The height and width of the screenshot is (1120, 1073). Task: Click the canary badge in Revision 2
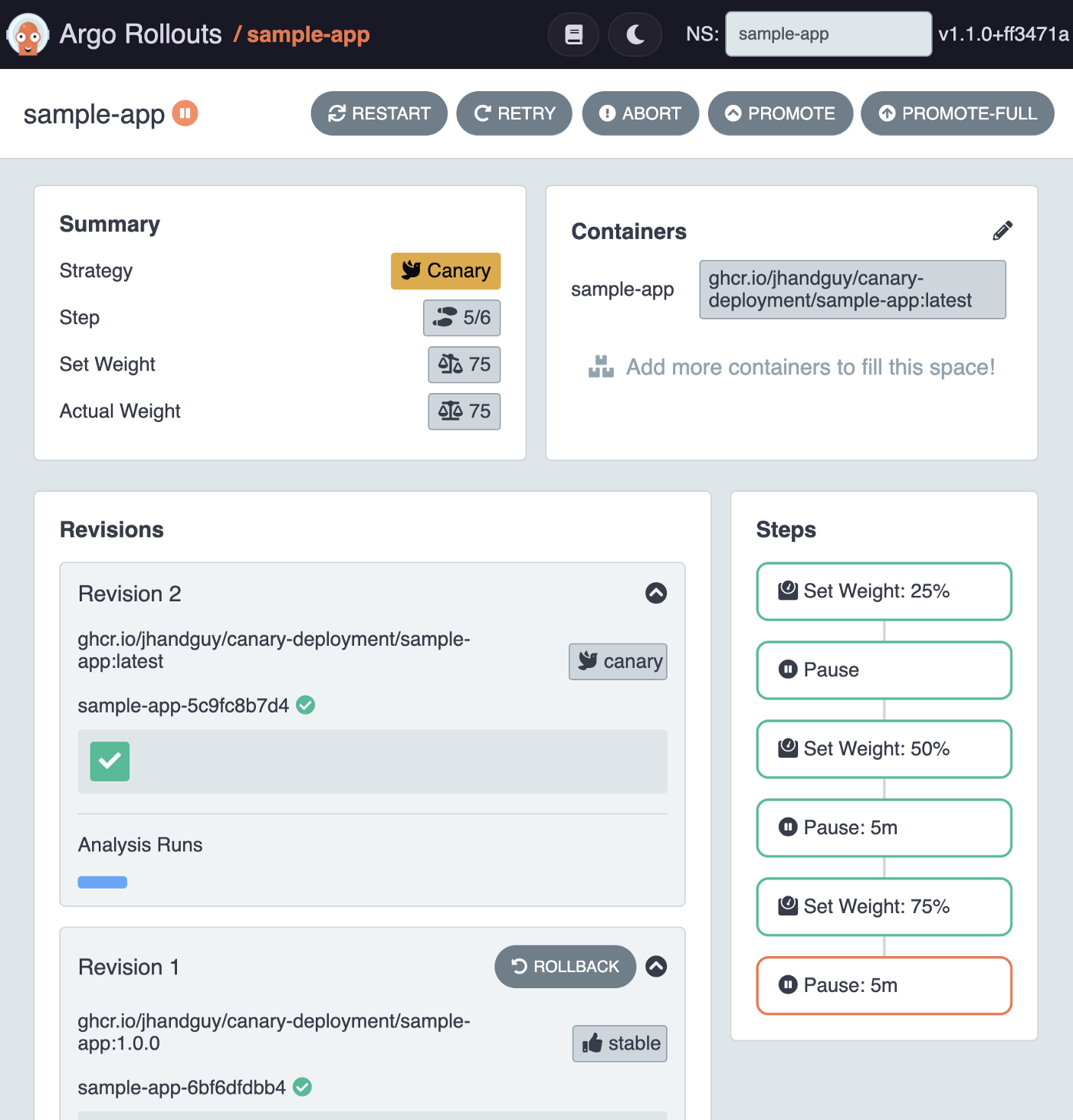[x=618, y=661]
